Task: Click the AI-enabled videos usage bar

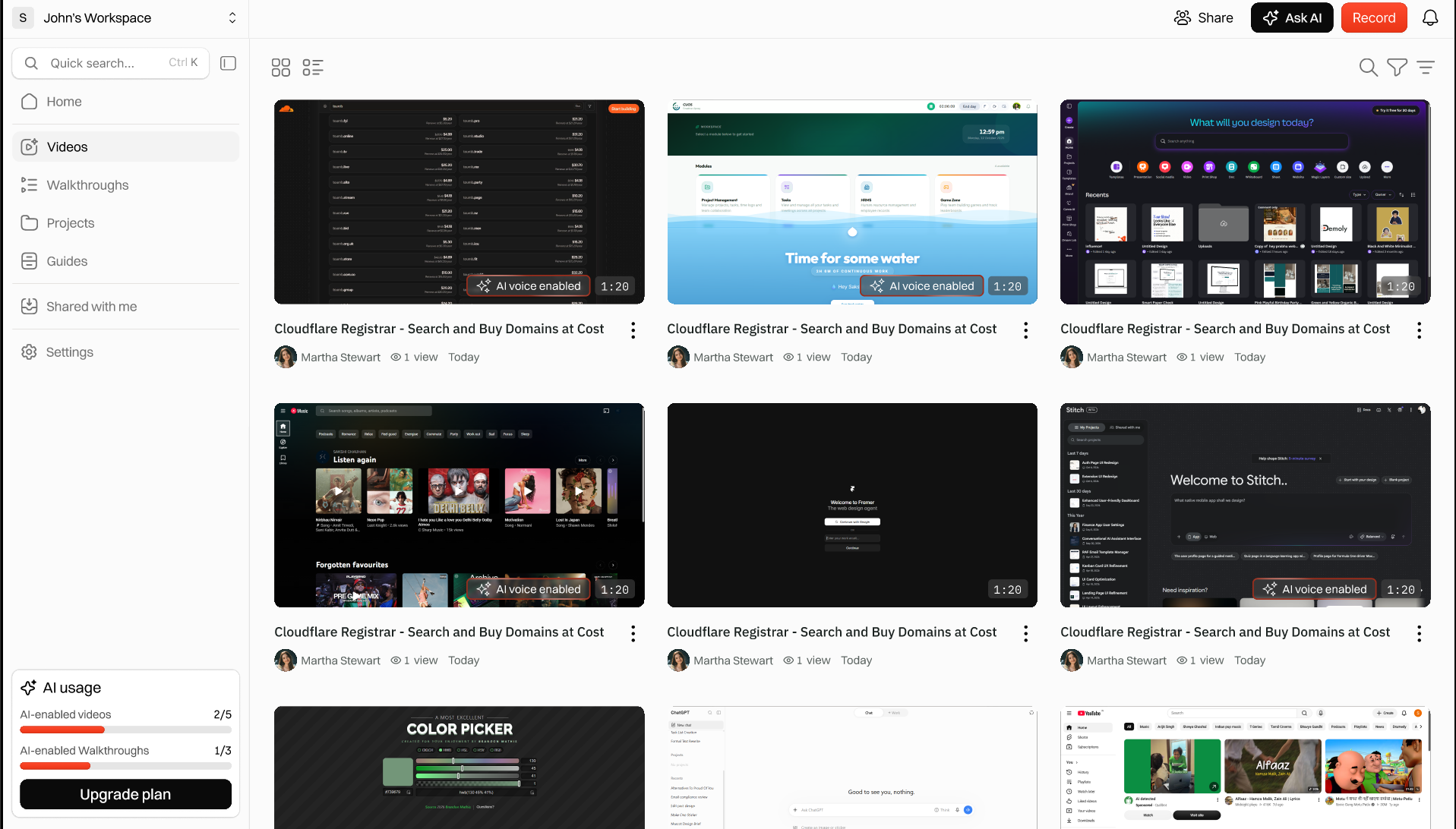Action: [125, 730]
